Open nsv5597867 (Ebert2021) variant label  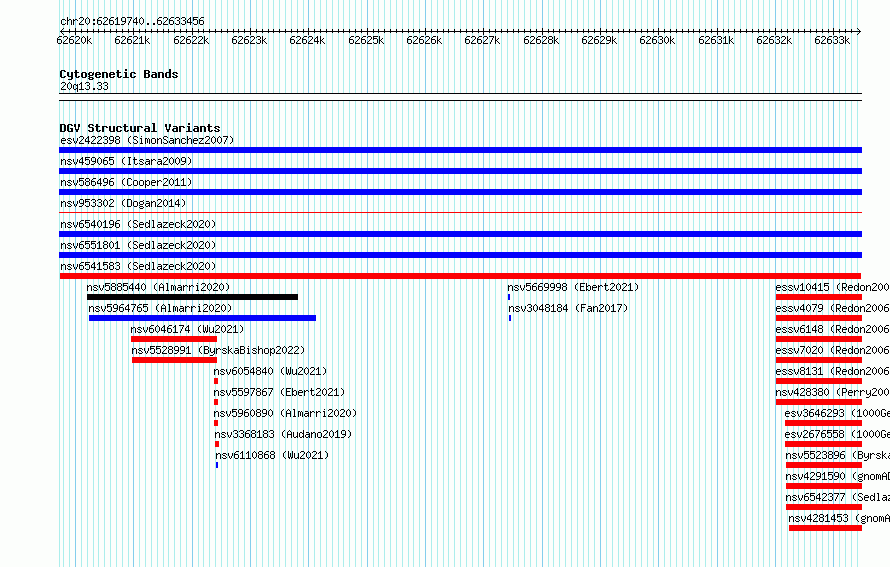point(279,392)
